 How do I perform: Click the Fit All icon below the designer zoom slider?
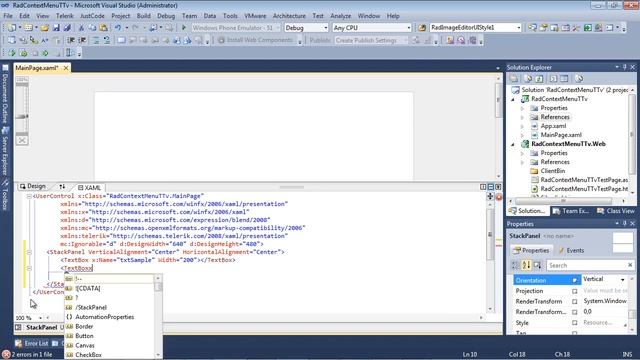click(22, 140)
